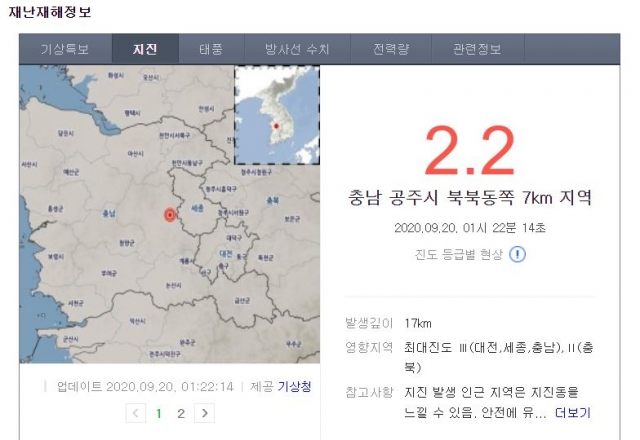The height and width of the screenshot is (440, 640).
Task: Click the red epicenter marker on map
Action: [170, 214]
